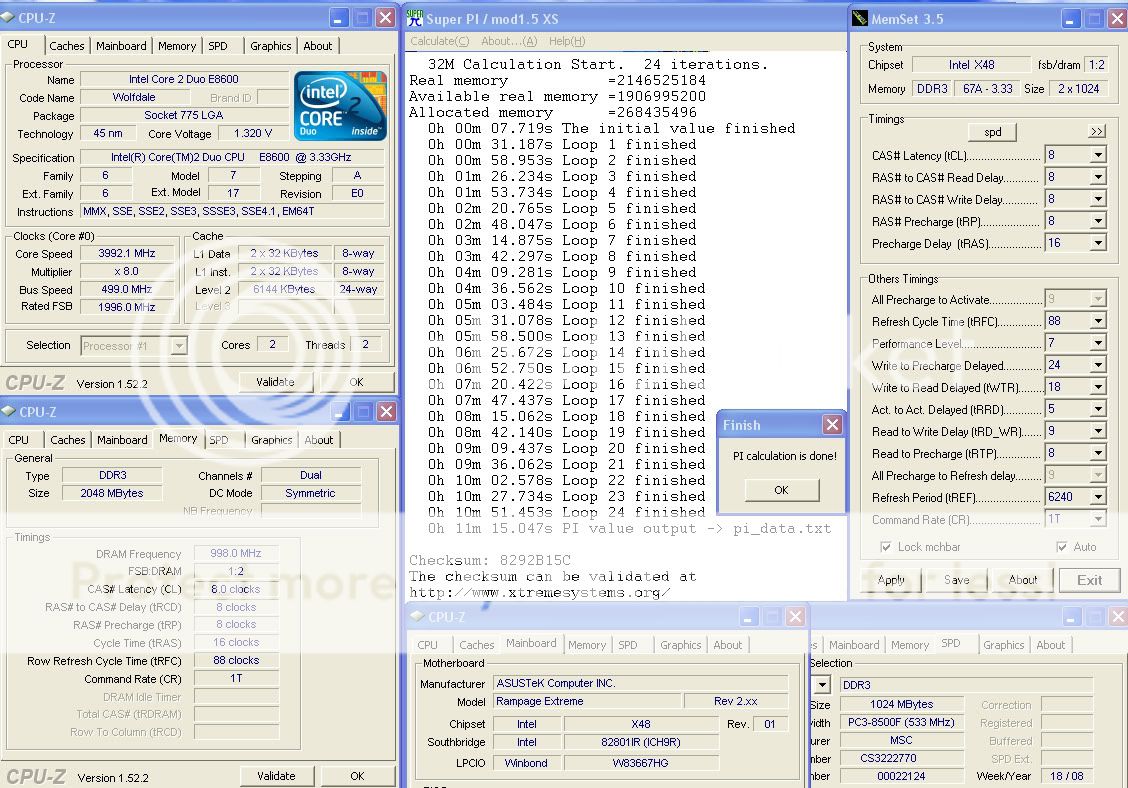Open the Act. to Act. Delayed (tRRD) dropdown
This screenshot has height=788, width=1128.
click(x=1098, y=409)
